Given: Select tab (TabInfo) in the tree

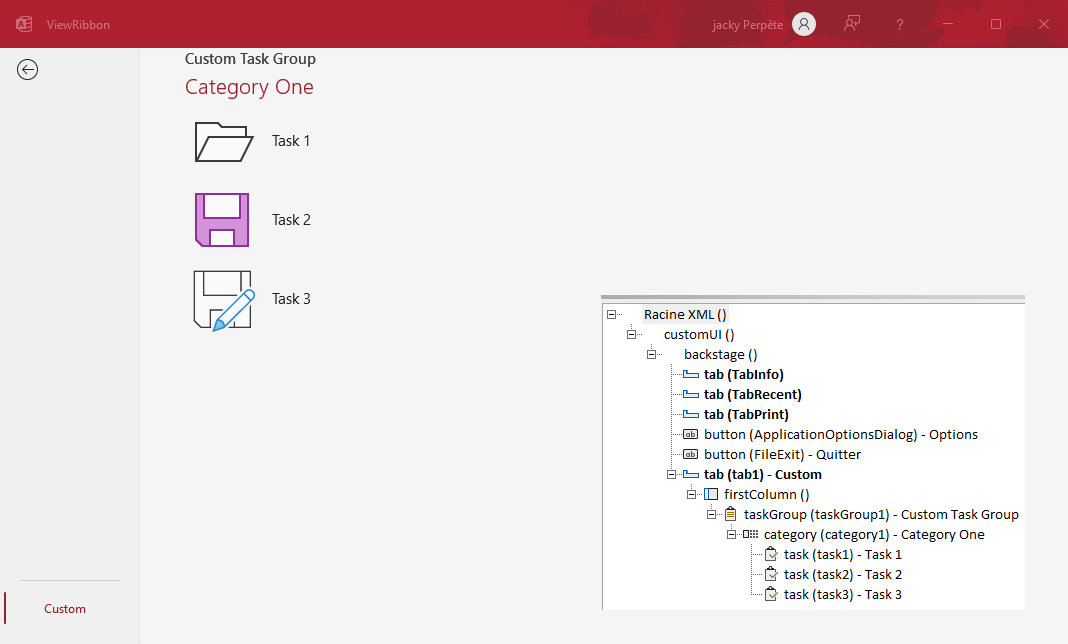Looking at the screenshot, I should 743,375.
